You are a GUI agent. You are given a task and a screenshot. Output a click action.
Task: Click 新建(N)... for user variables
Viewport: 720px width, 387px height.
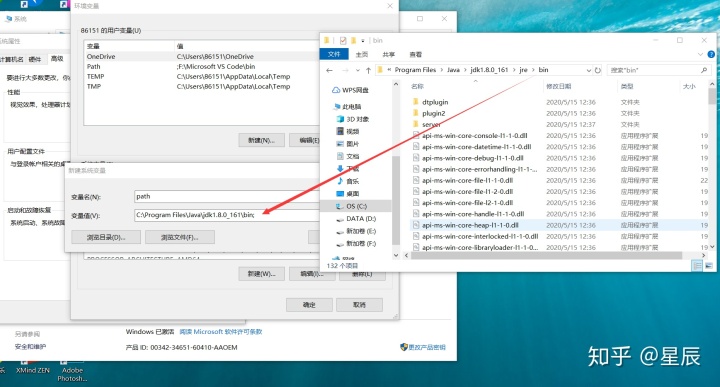(x=261, y=140)
